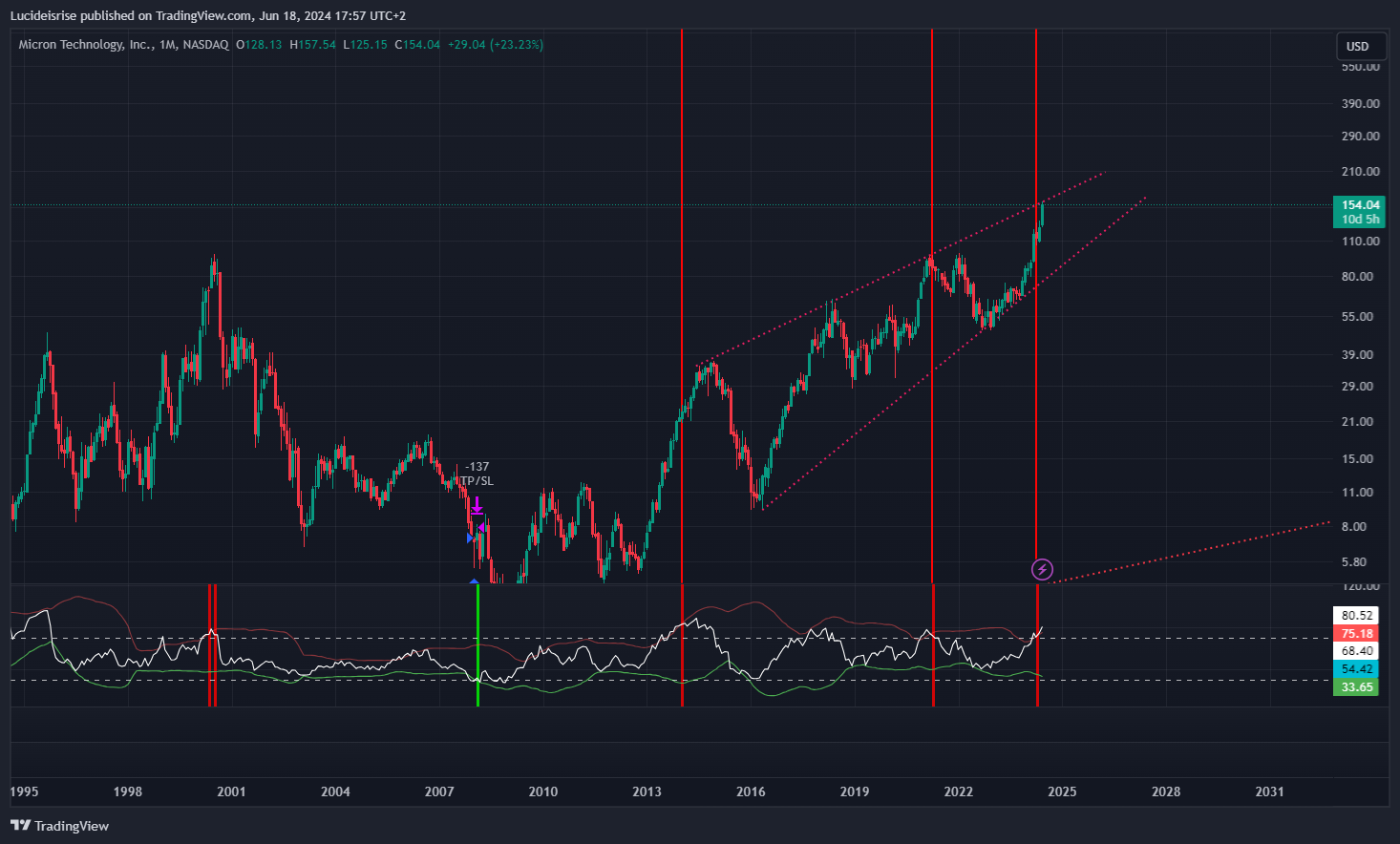Click the 390.00 price scale label
Screen dimensions: 1400x844
point(1360,103)
